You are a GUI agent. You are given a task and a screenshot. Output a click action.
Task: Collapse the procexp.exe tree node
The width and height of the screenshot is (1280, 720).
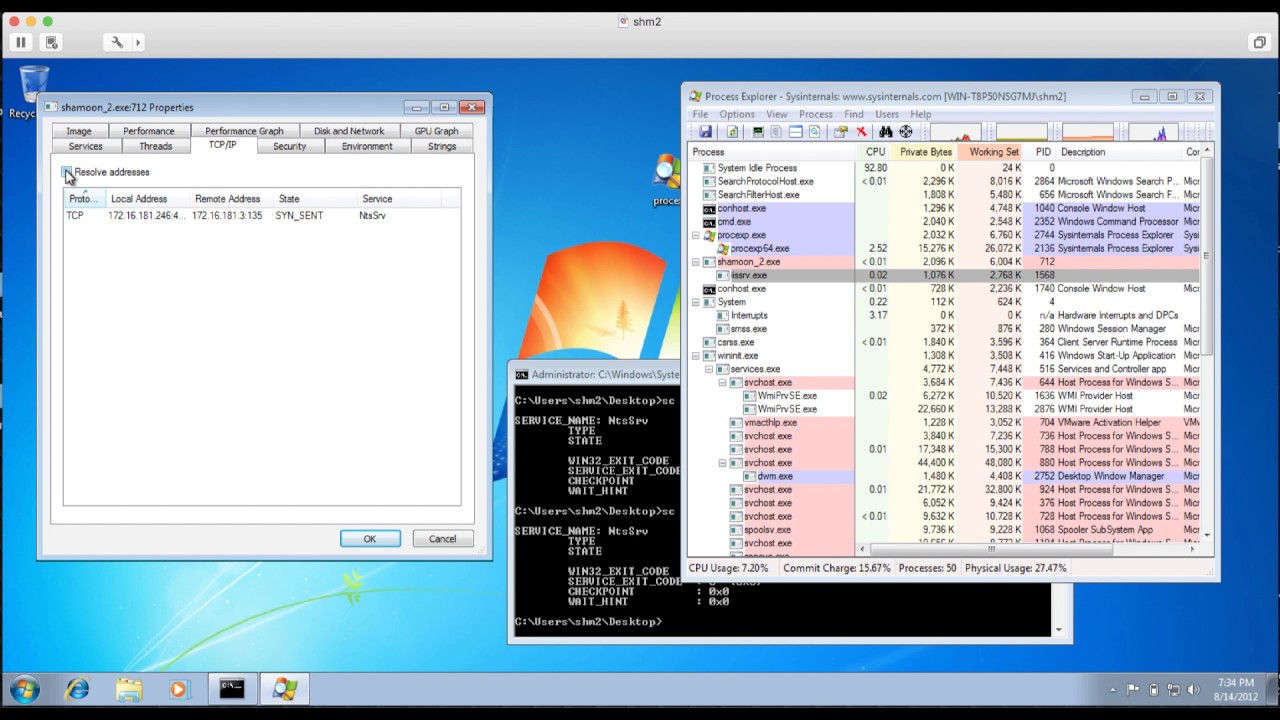[x=696, y=236]
